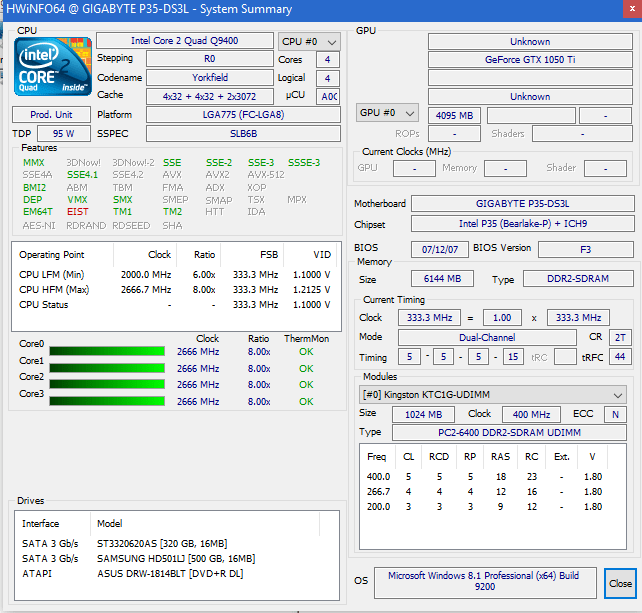Click the memory timing tRAS value 15
The width and height of the screenshot is (642, 613).
click(x=513, y=357)
